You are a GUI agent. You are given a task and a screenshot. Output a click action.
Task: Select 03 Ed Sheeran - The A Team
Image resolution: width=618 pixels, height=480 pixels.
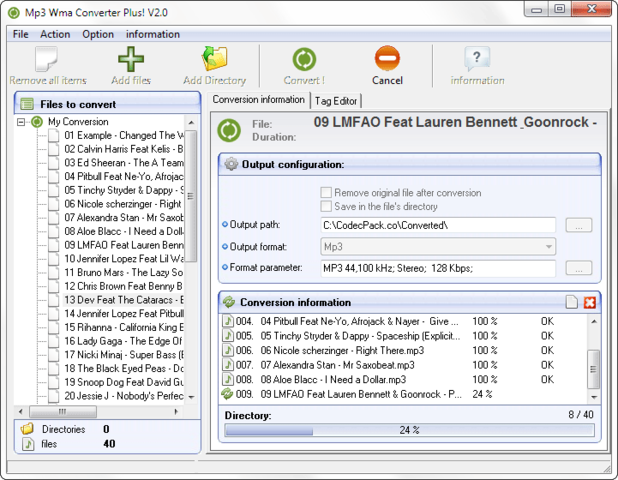pyautogui.click(x=124, y=163)
